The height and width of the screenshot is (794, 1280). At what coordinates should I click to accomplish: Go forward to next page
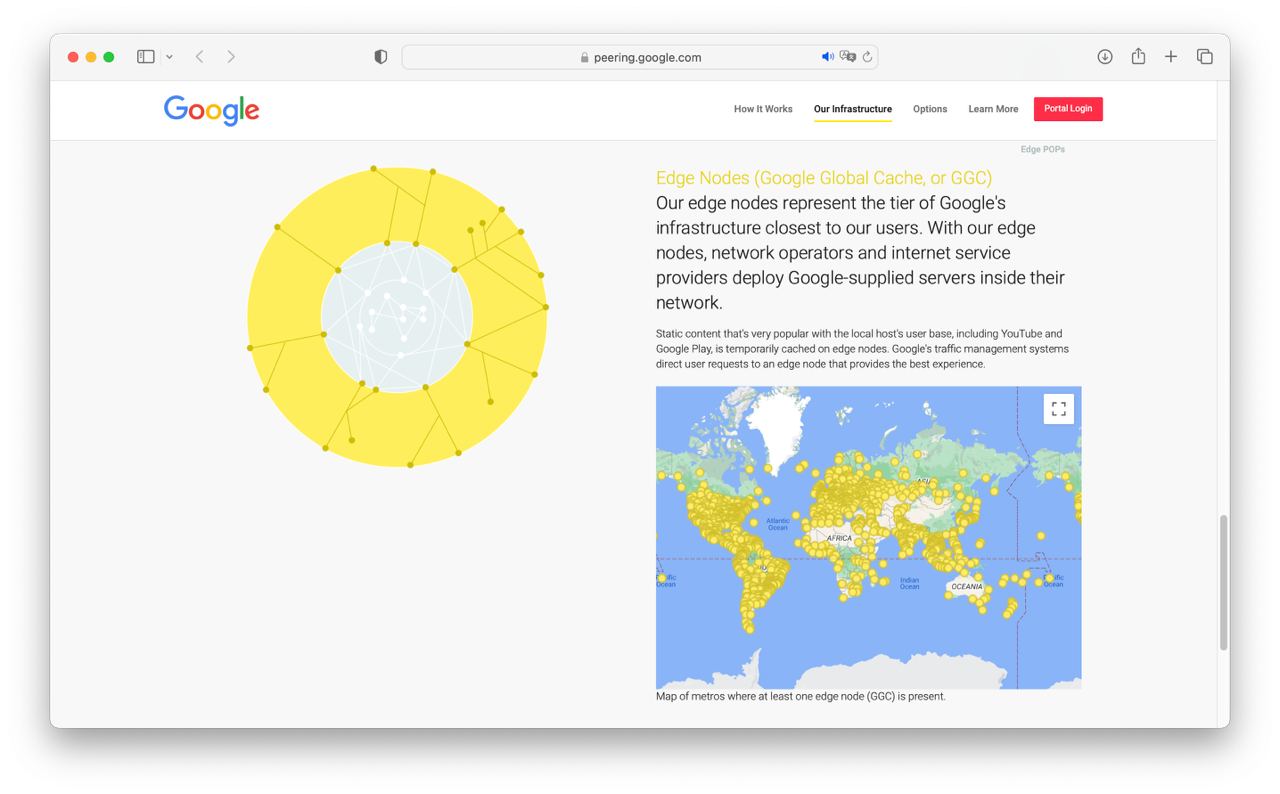pos(231,57)
